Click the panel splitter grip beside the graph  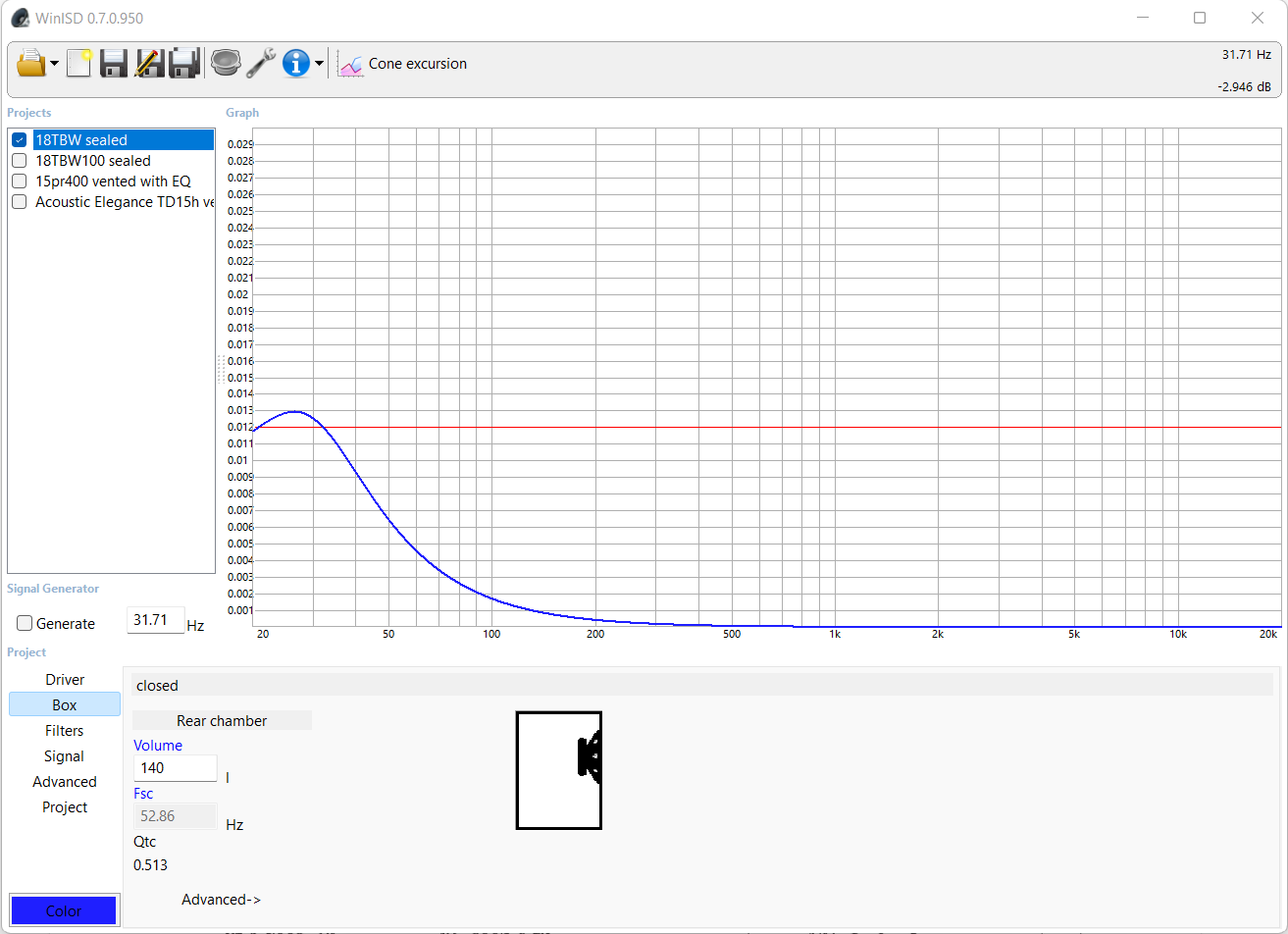(x=220, y=369)
